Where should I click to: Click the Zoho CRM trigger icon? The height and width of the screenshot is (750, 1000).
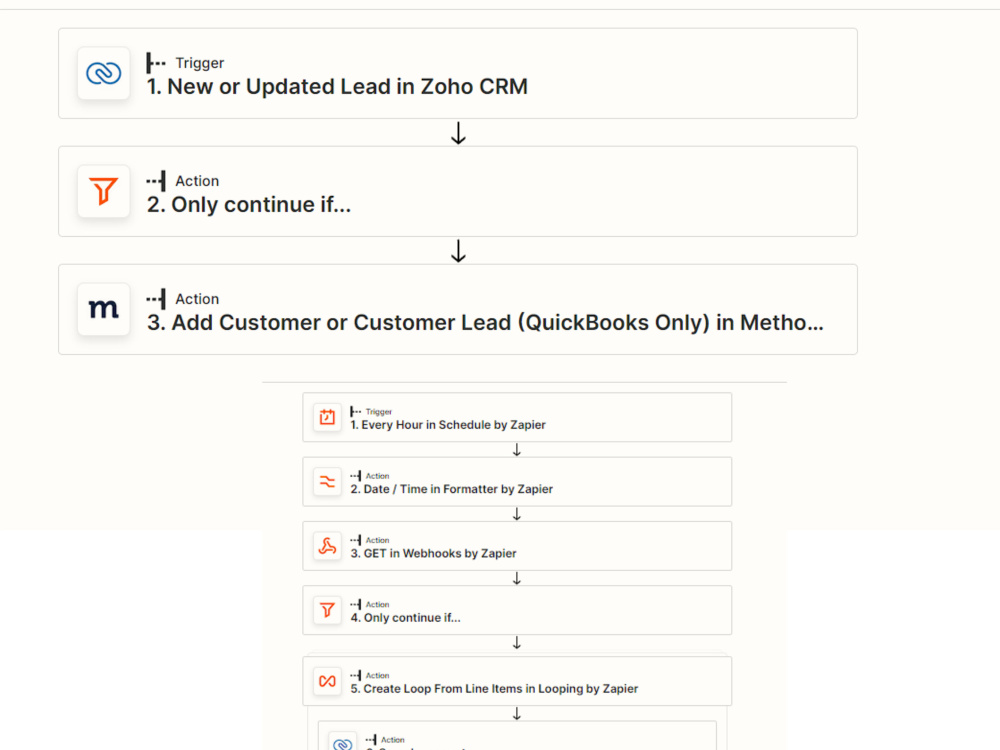(x=103, y=73)
